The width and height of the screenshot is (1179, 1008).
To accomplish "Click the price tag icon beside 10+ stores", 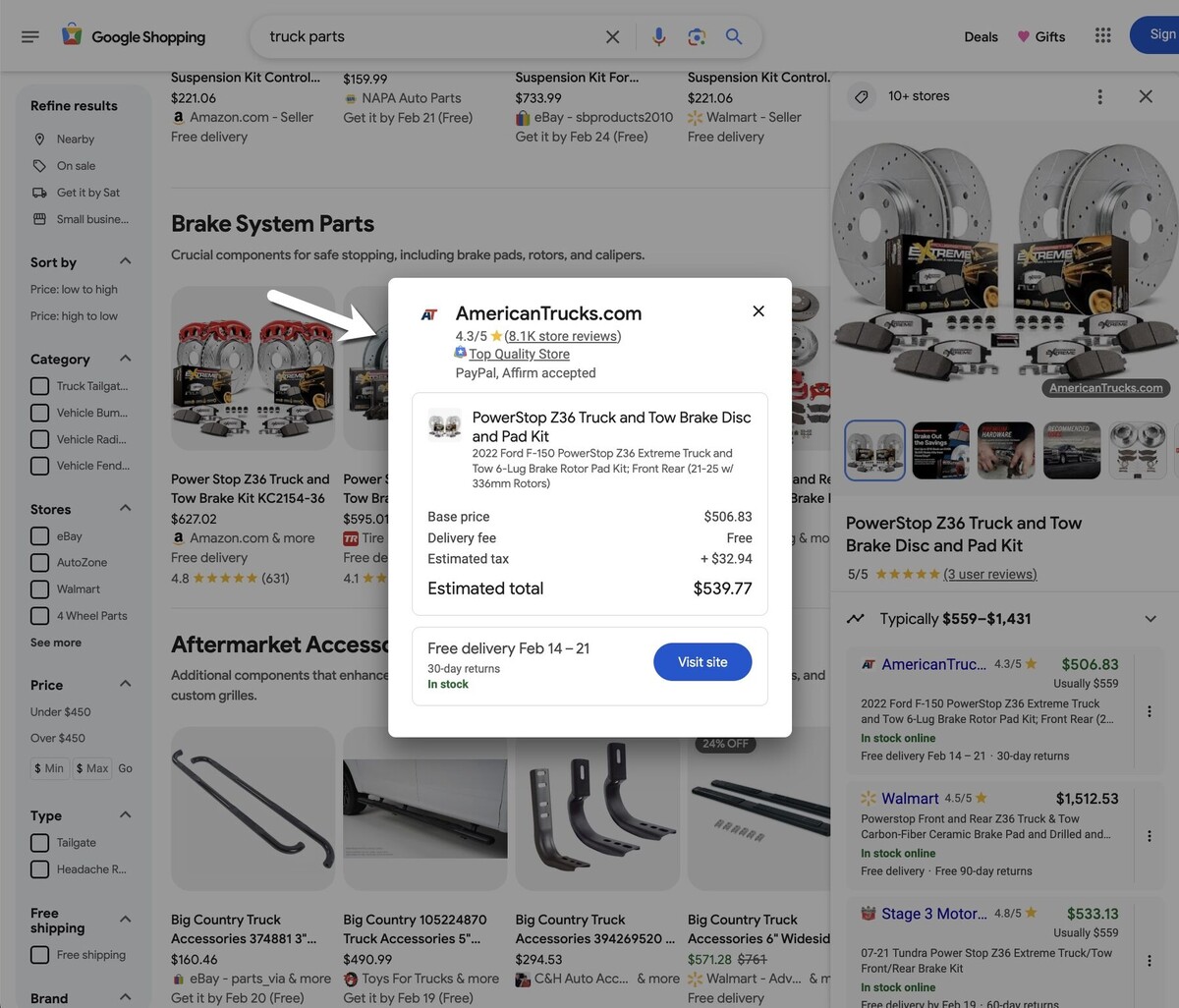I will point(862,96).
